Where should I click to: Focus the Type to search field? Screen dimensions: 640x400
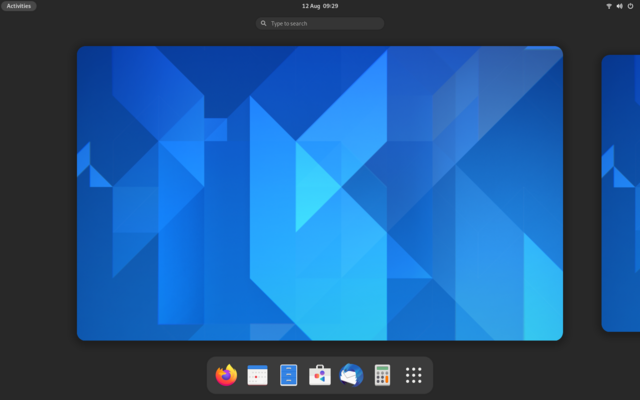click(320, 23)
